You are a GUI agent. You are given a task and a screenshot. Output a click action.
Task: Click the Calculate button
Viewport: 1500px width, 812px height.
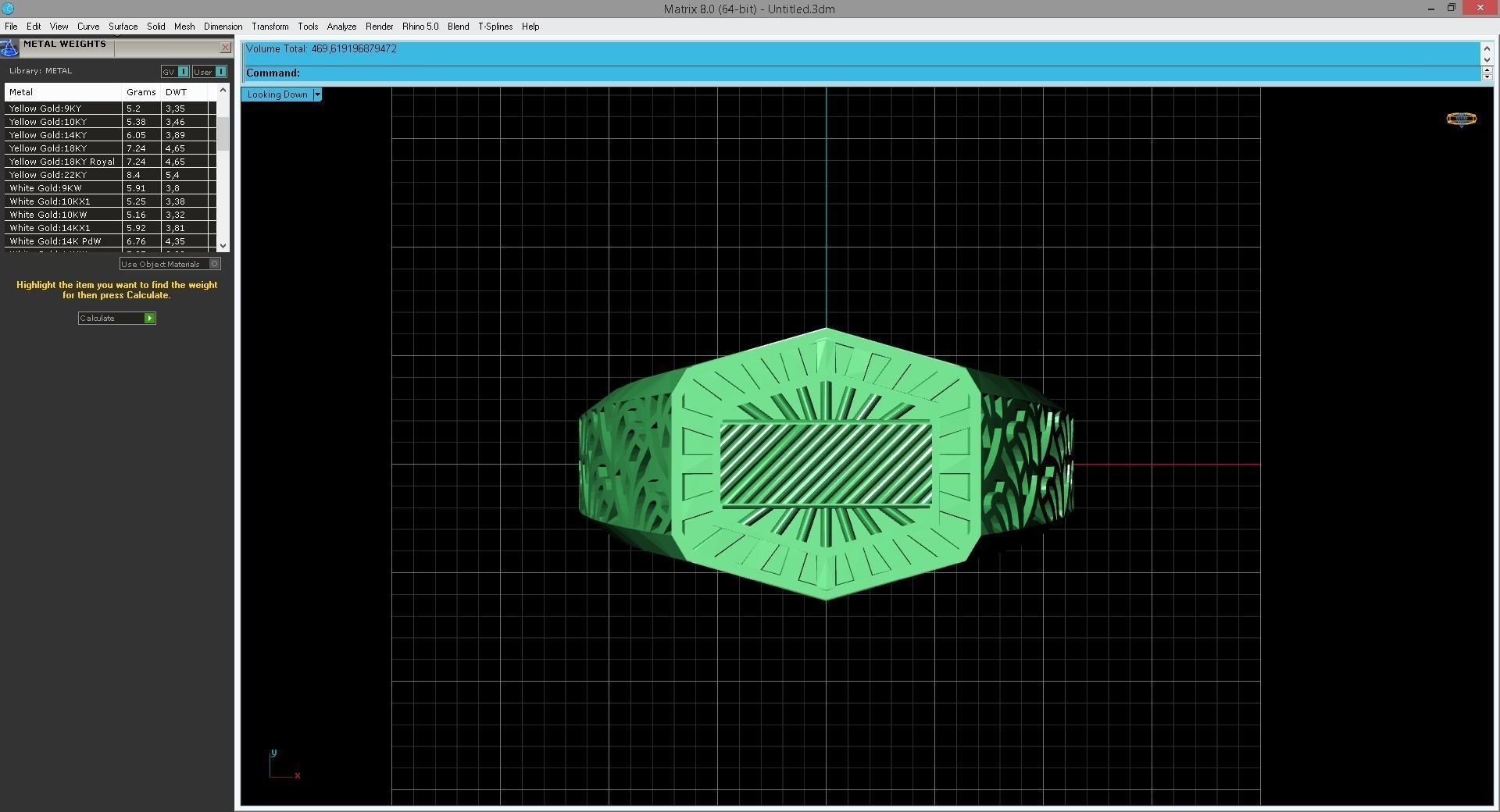tap(117, 319)
